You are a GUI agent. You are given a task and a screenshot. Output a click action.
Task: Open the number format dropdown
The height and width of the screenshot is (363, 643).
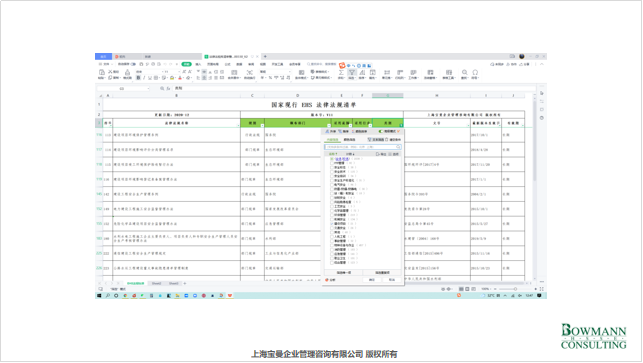click(290, 72)
